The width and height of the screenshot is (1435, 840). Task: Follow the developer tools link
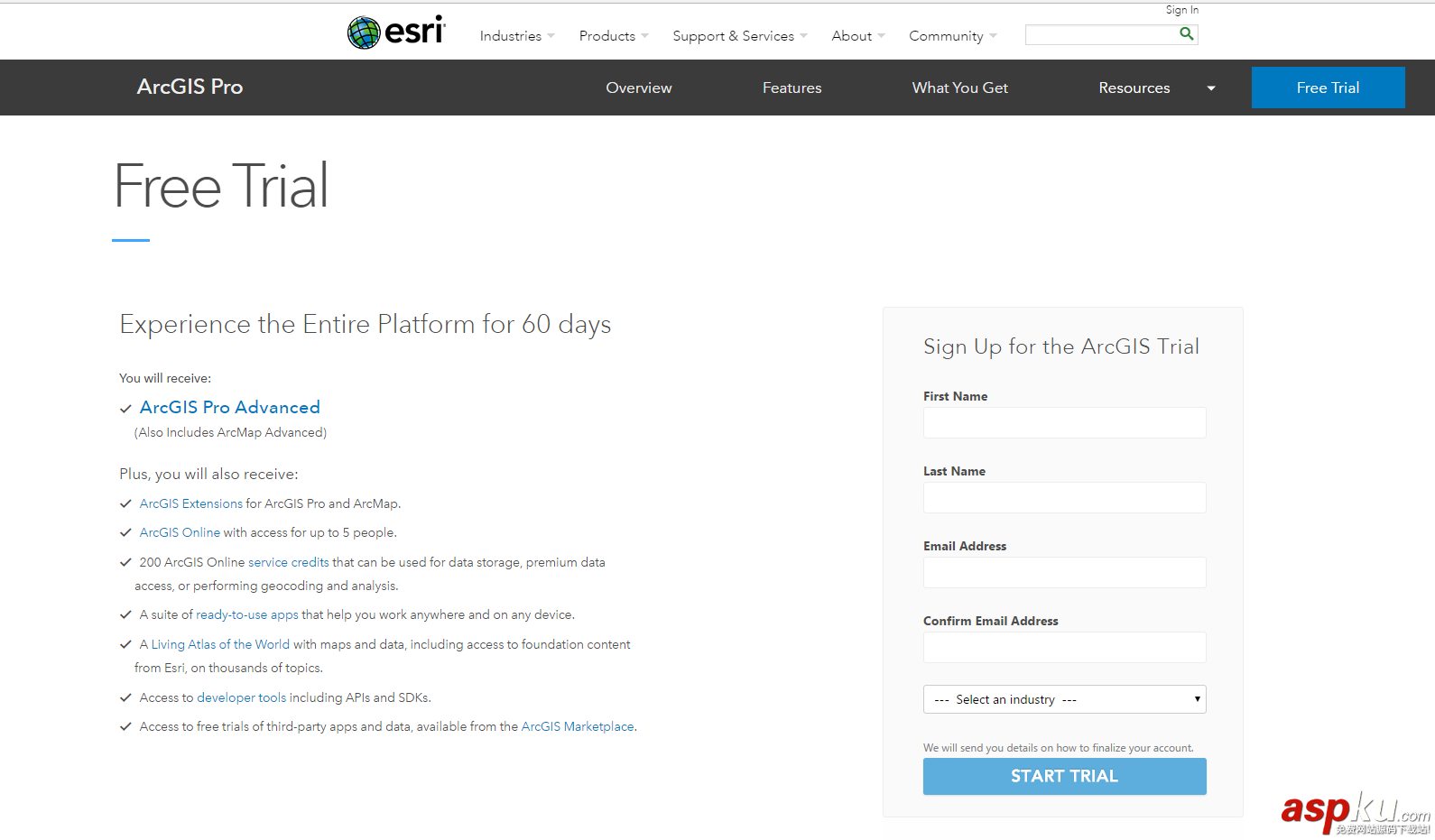pyautogui.click(x=242, y=697)
